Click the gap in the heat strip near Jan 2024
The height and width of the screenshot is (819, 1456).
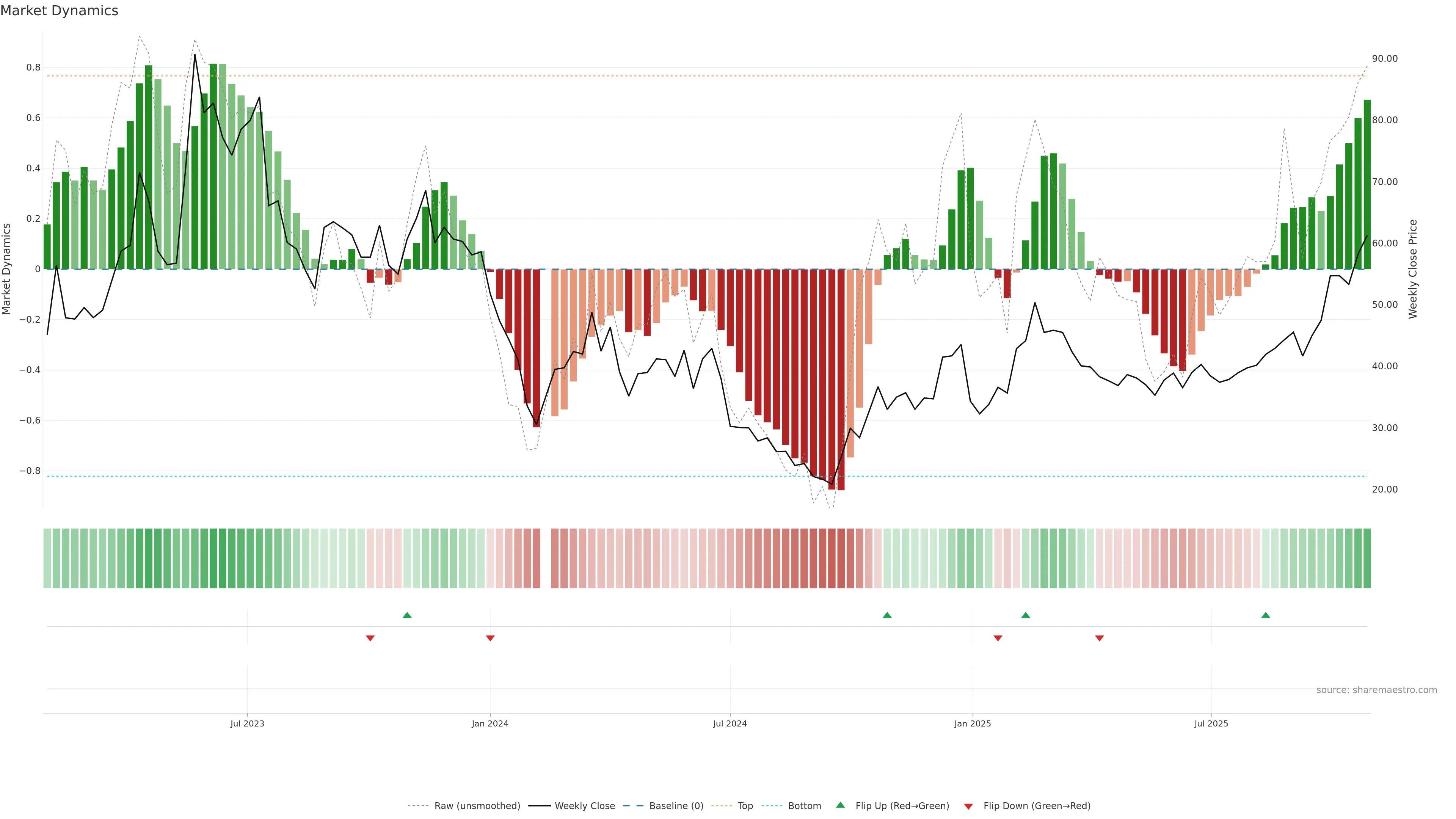(546, 559)
